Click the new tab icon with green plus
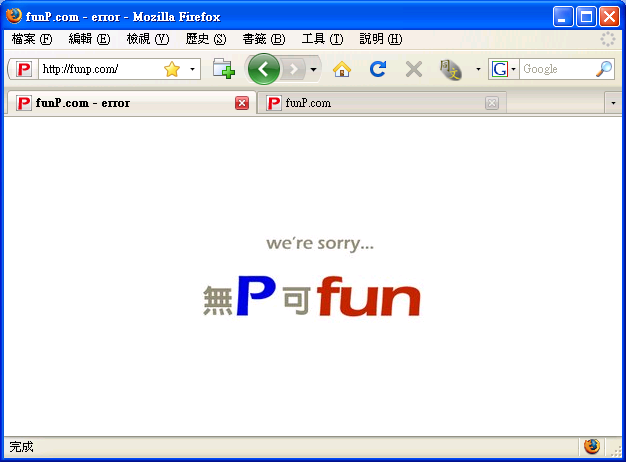The width and height of the screenshot is (626, 462). click(224, 69)
